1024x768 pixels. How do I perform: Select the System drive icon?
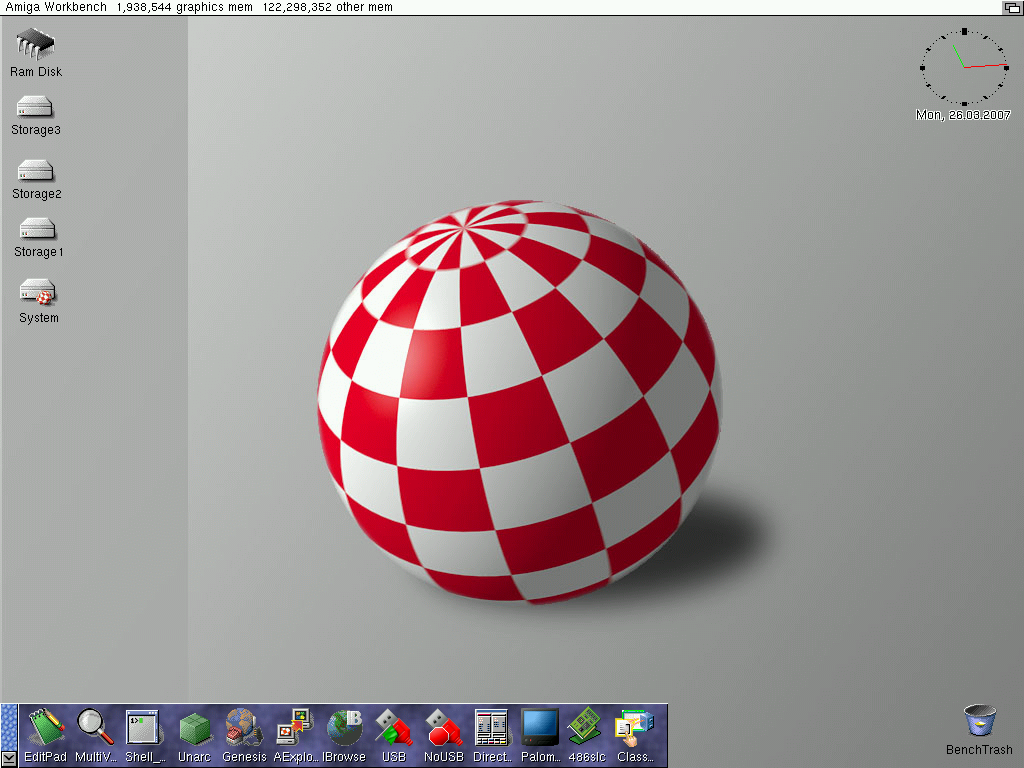point(38,292)
